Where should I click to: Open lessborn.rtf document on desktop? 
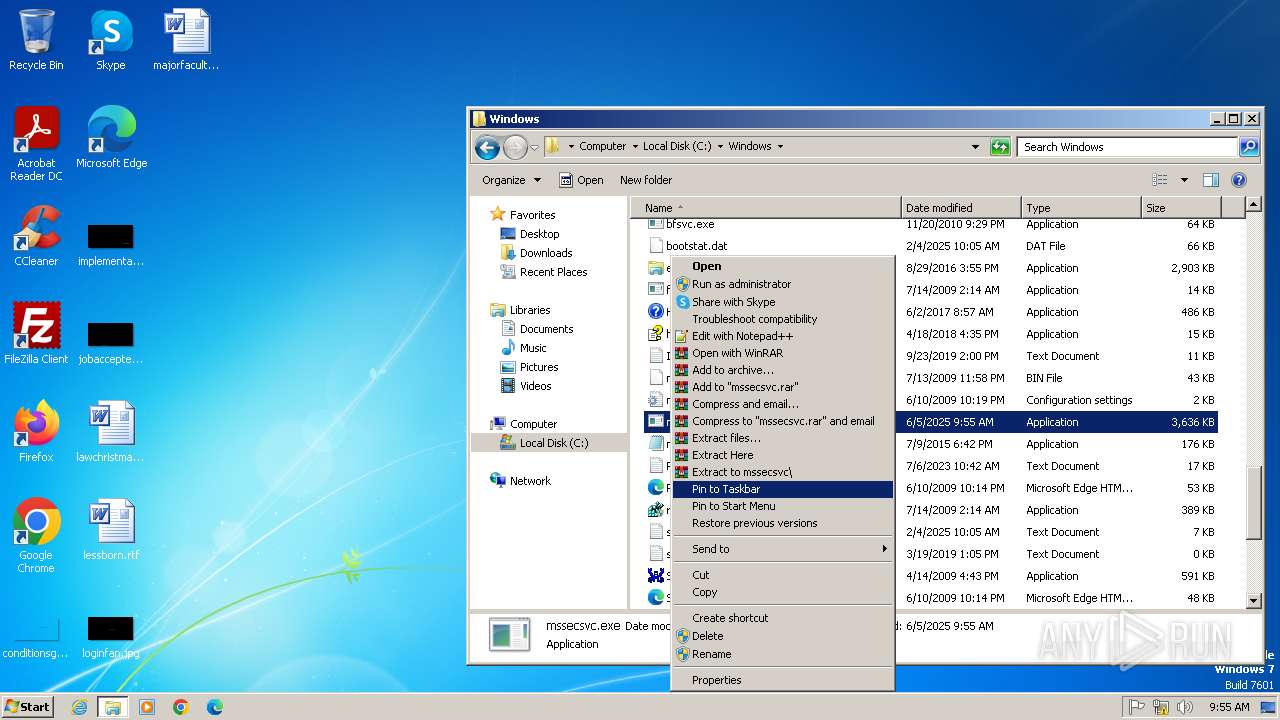click(x=111, y=529)
